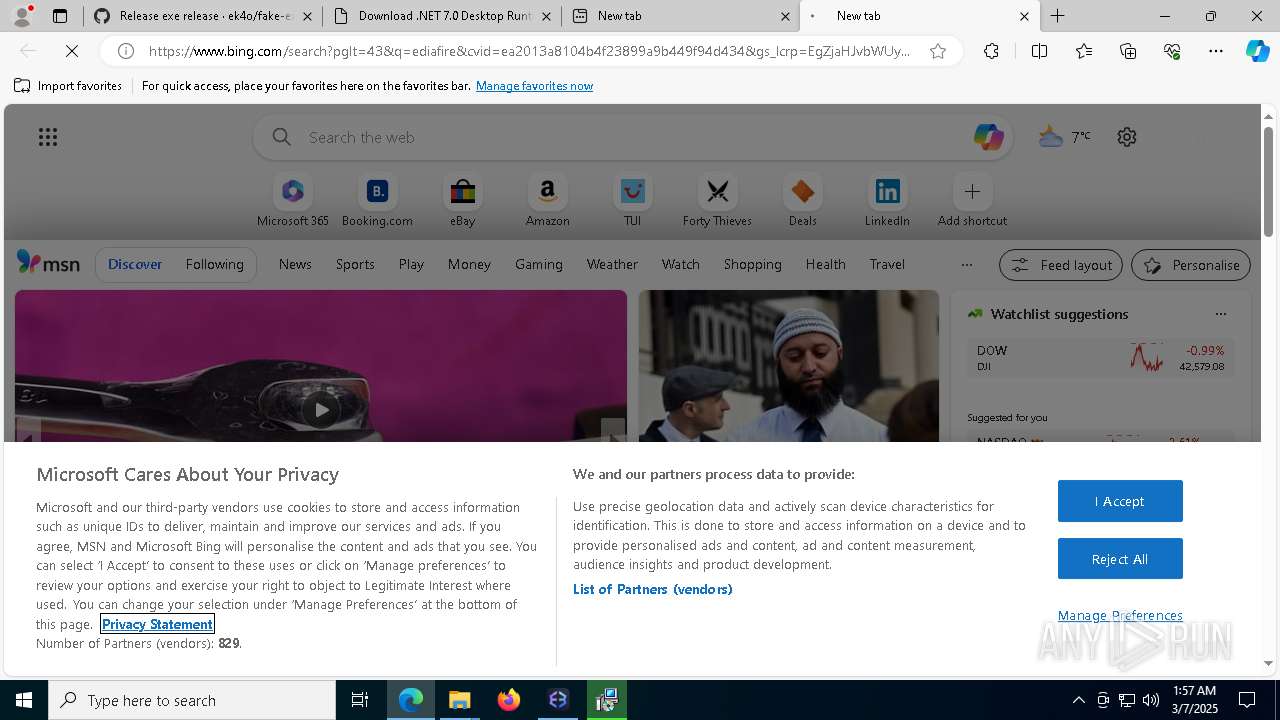Open the Forty Thieves shortcut
1280x720 pixels.
click(717, 201)
